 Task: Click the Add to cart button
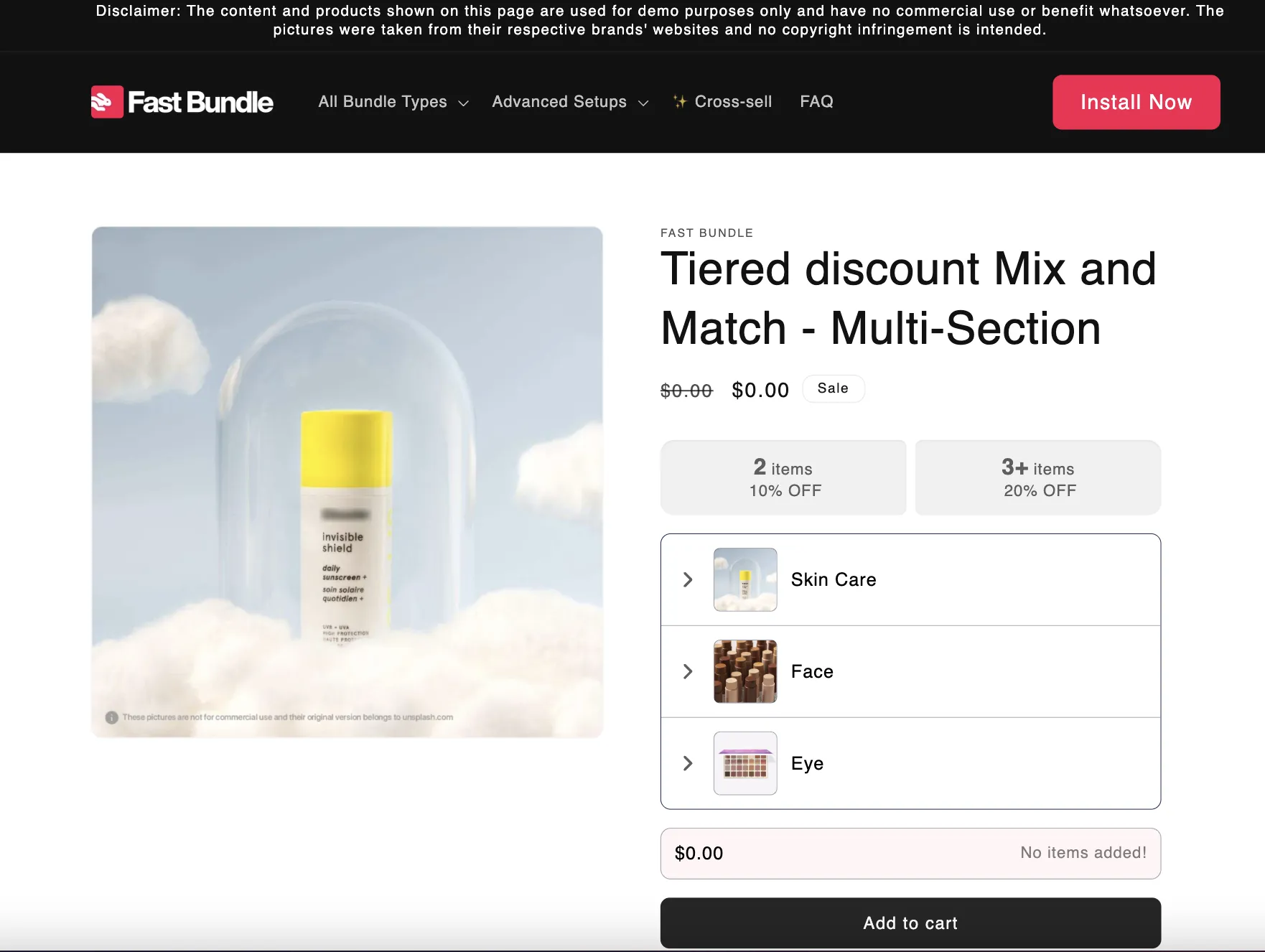point(910,923)
